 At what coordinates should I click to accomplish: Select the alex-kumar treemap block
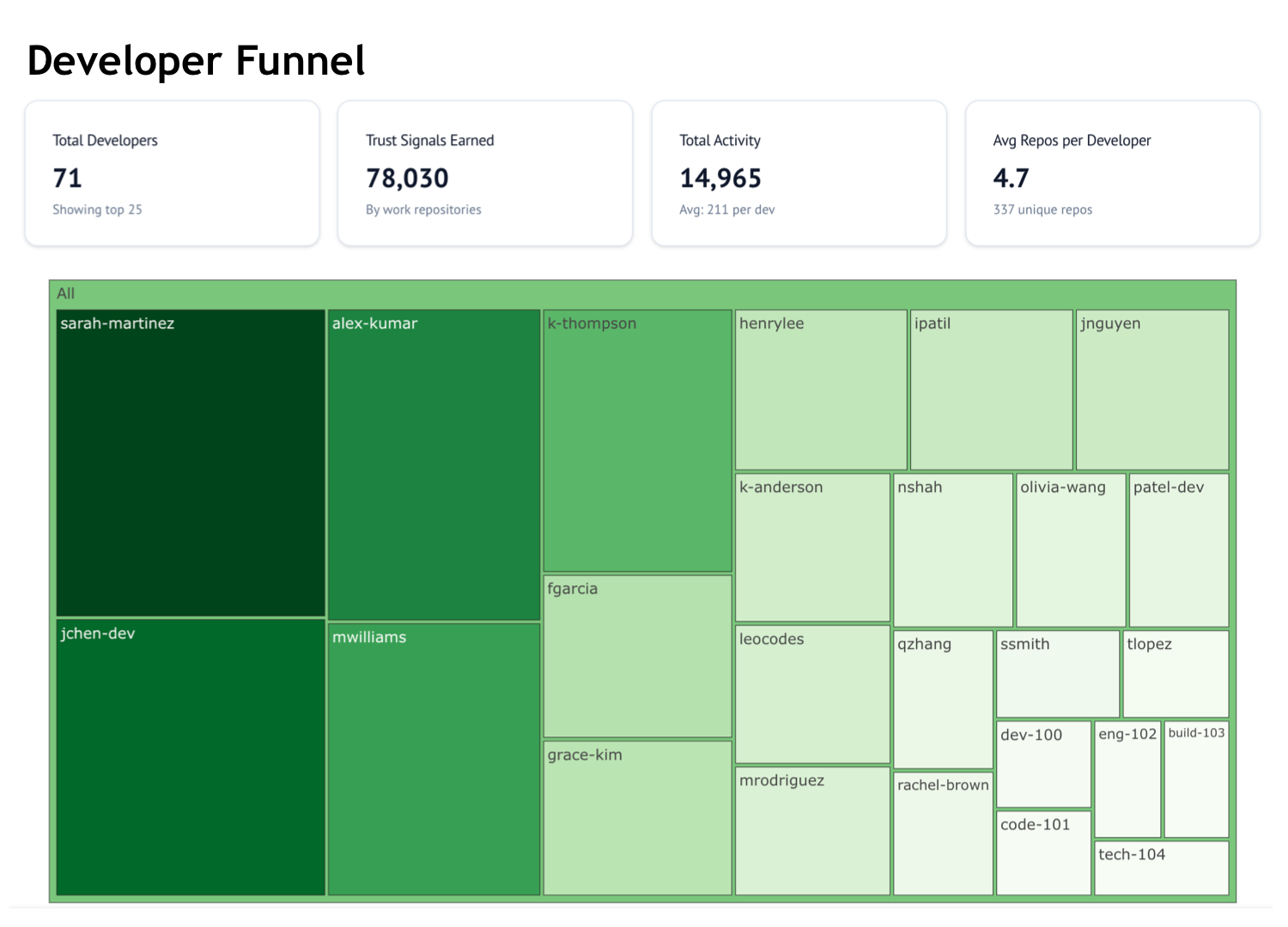tap(434, 465)
